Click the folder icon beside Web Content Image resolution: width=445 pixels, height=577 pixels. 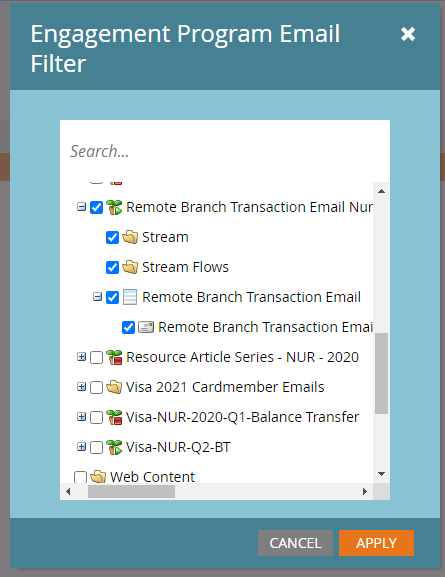point(98,477)
